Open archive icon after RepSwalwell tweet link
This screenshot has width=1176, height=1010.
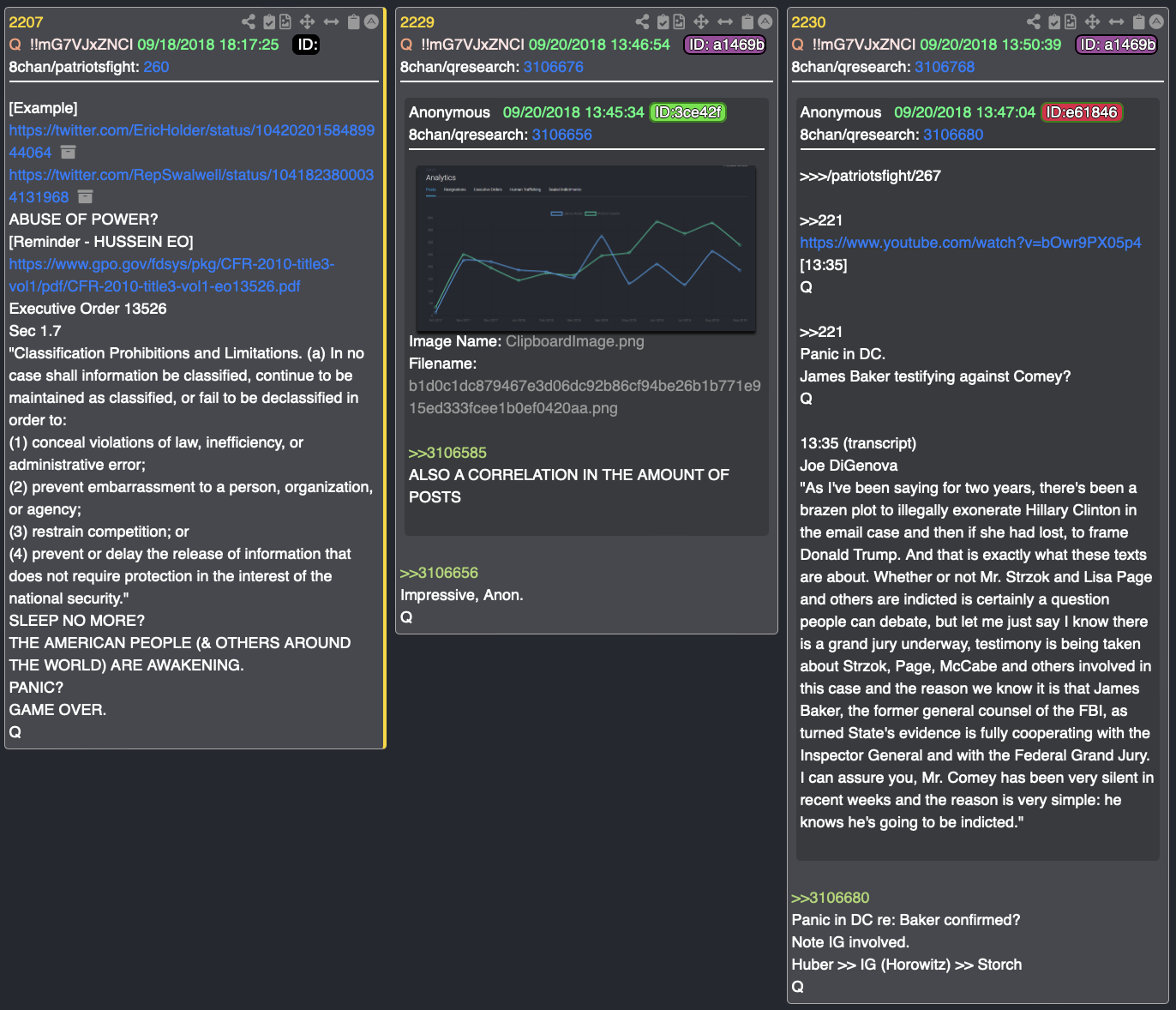tap(85, 196)
